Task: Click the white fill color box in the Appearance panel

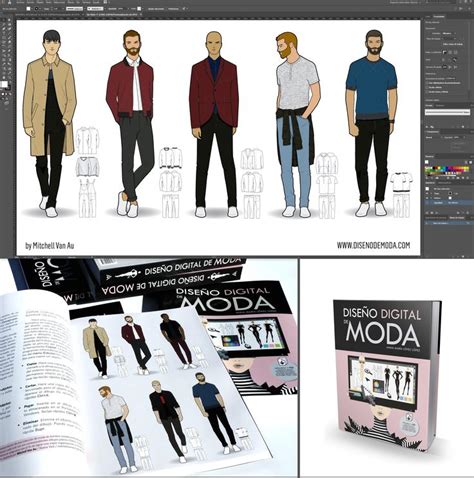Action: [450, 198]
